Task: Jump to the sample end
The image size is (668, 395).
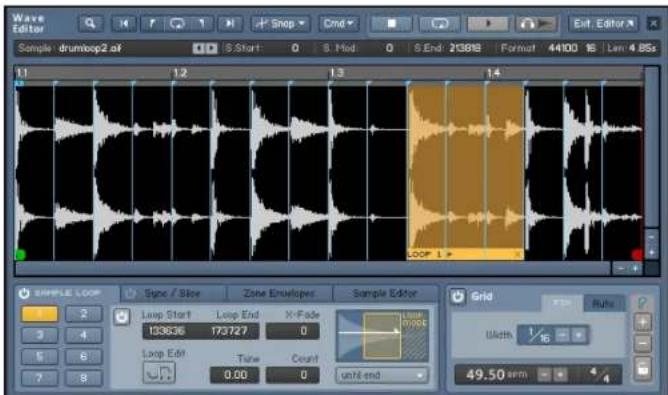Action: (x=230, y=23)
